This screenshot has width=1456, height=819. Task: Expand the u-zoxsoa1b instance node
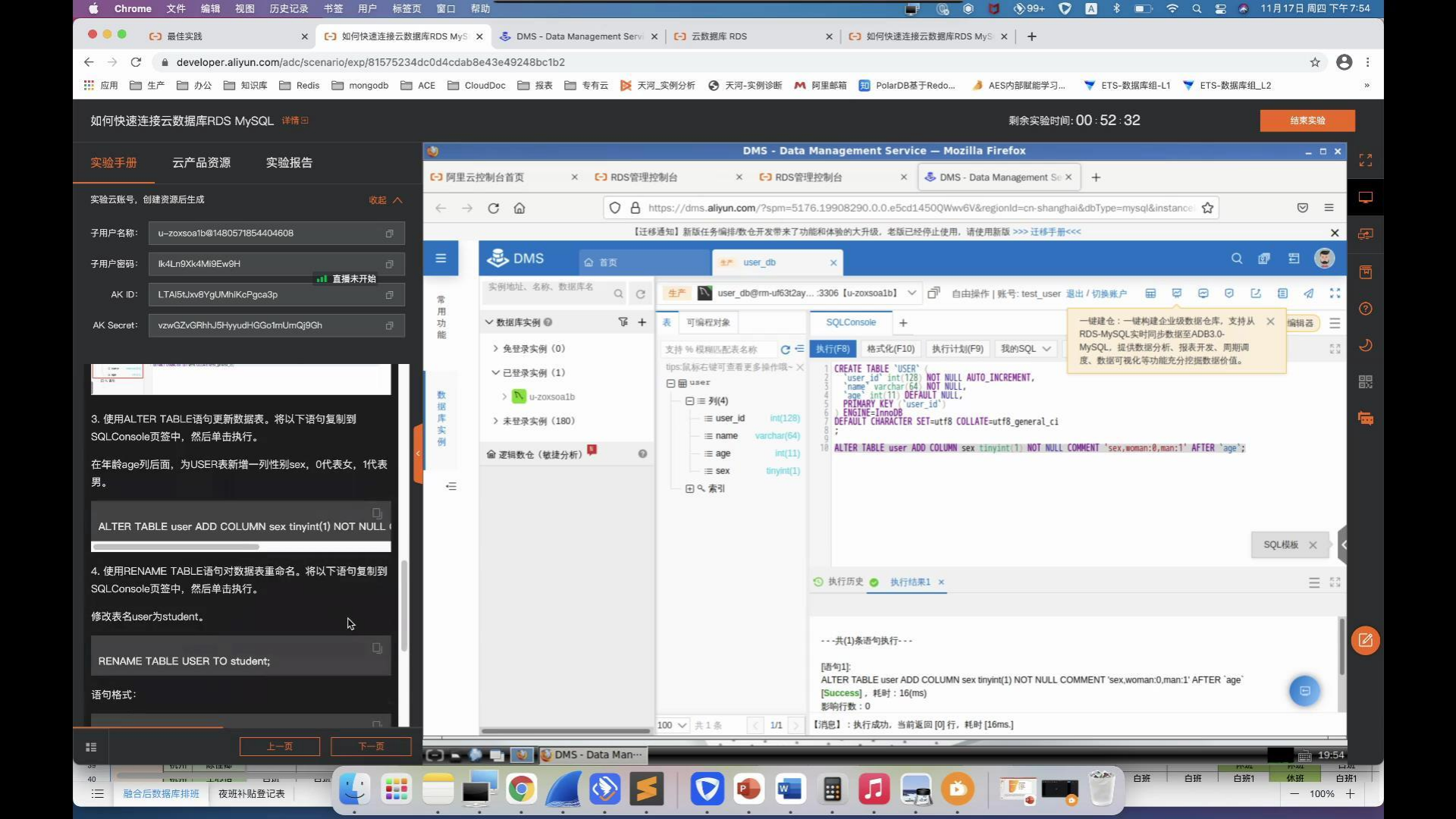(504, 397)
